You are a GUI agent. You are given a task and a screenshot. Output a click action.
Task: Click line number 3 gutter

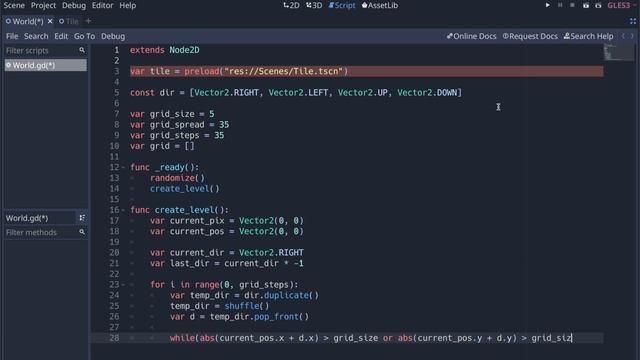[116, 71]
